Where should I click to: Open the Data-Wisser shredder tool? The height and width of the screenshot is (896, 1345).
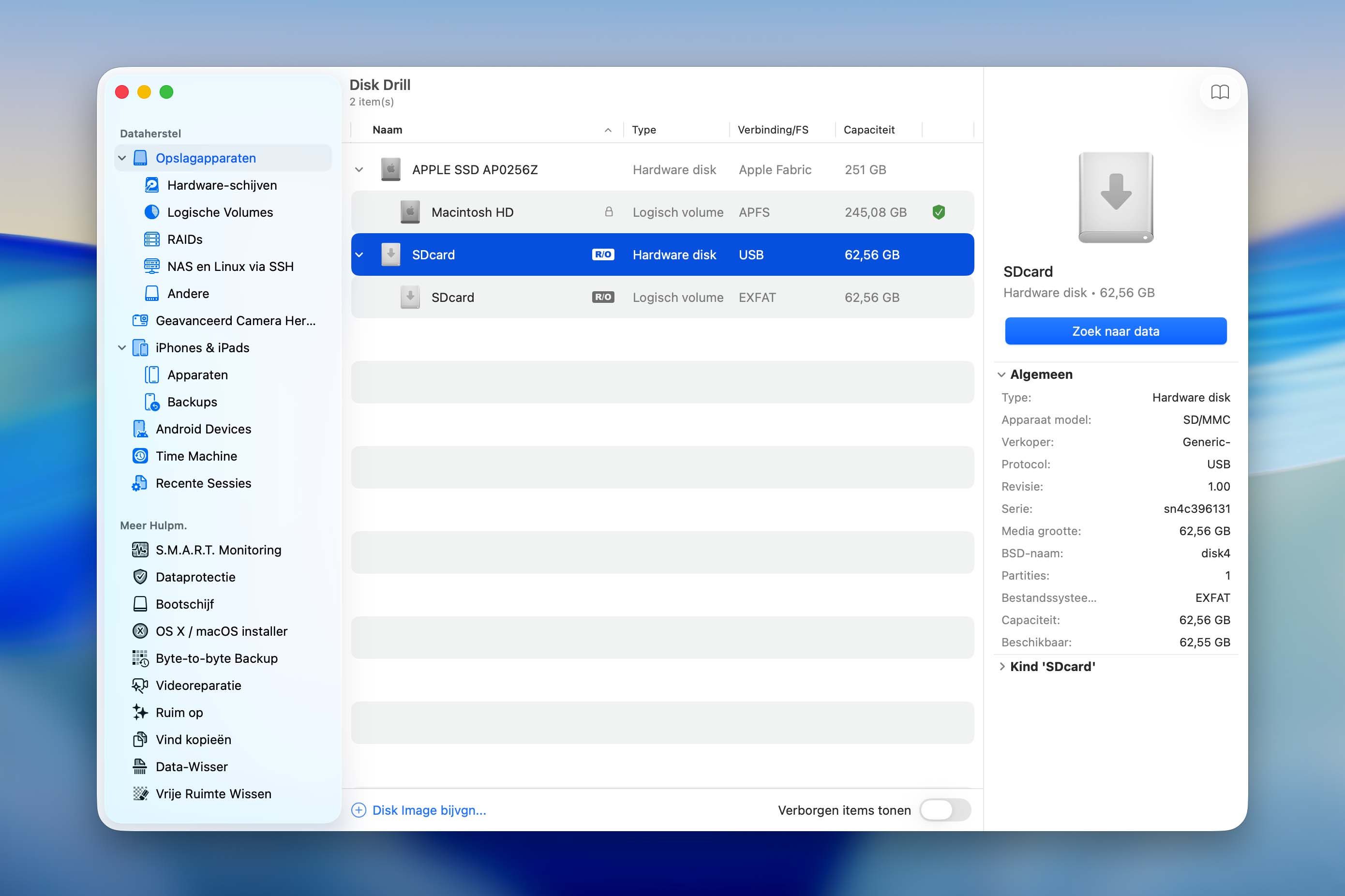(x=192, y=767)
